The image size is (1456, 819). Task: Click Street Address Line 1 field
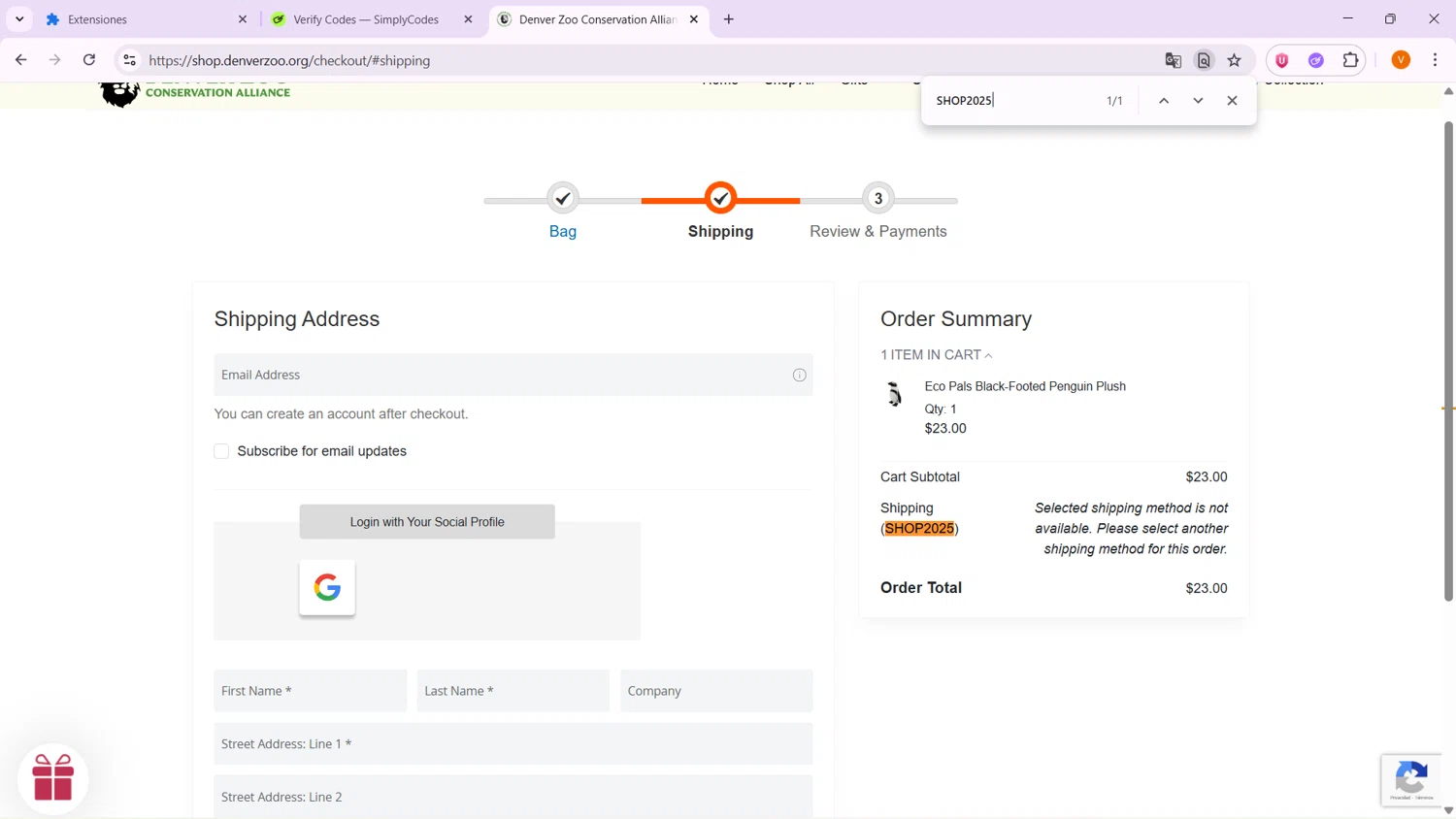(513, 744)
